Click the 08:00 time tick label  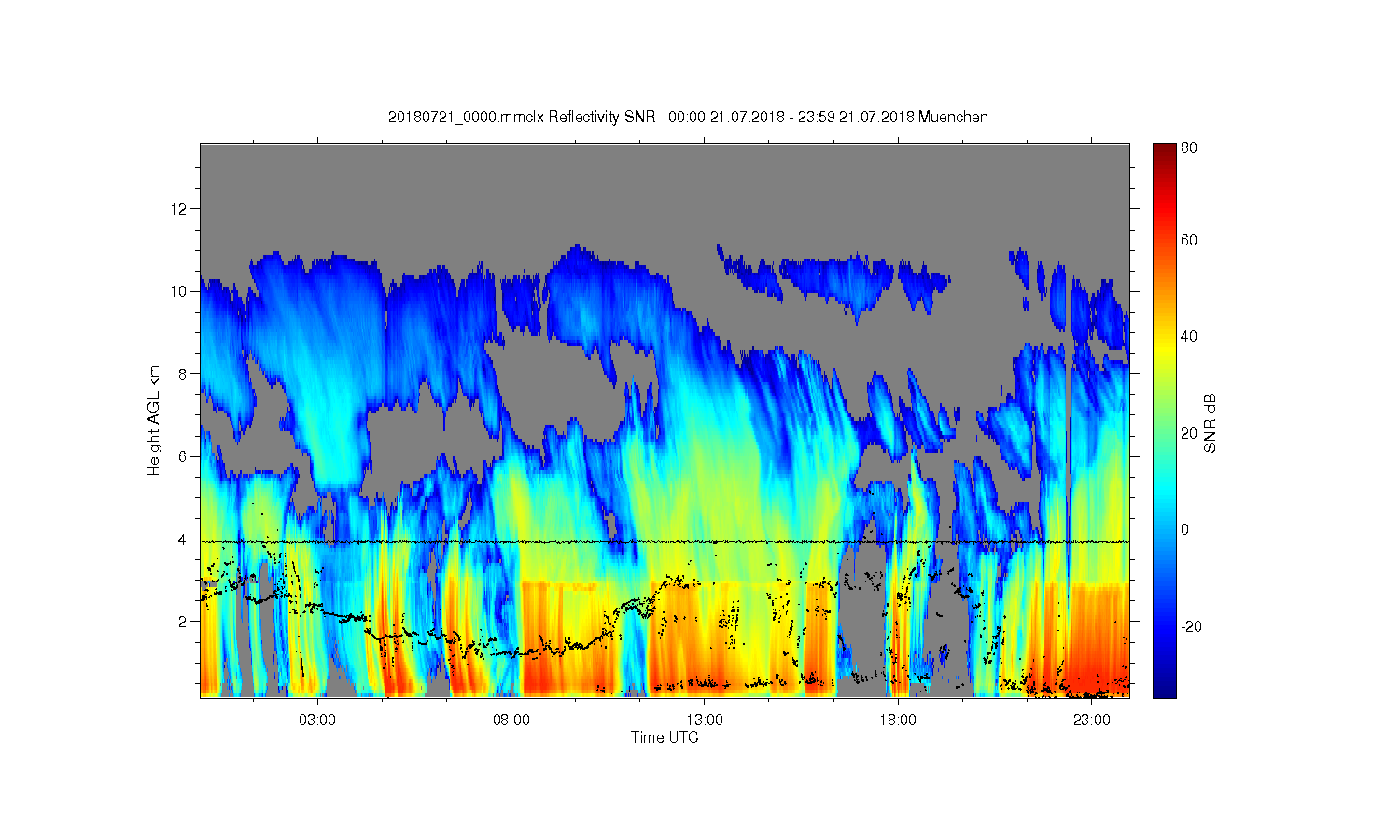[x=511, y=721]
